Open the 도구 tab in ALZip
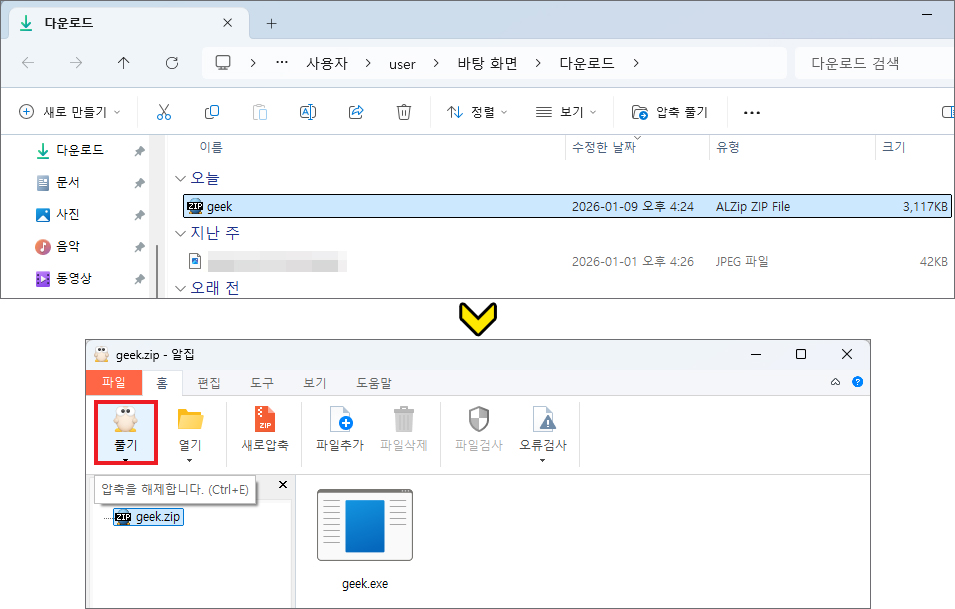 pos(262,383)
